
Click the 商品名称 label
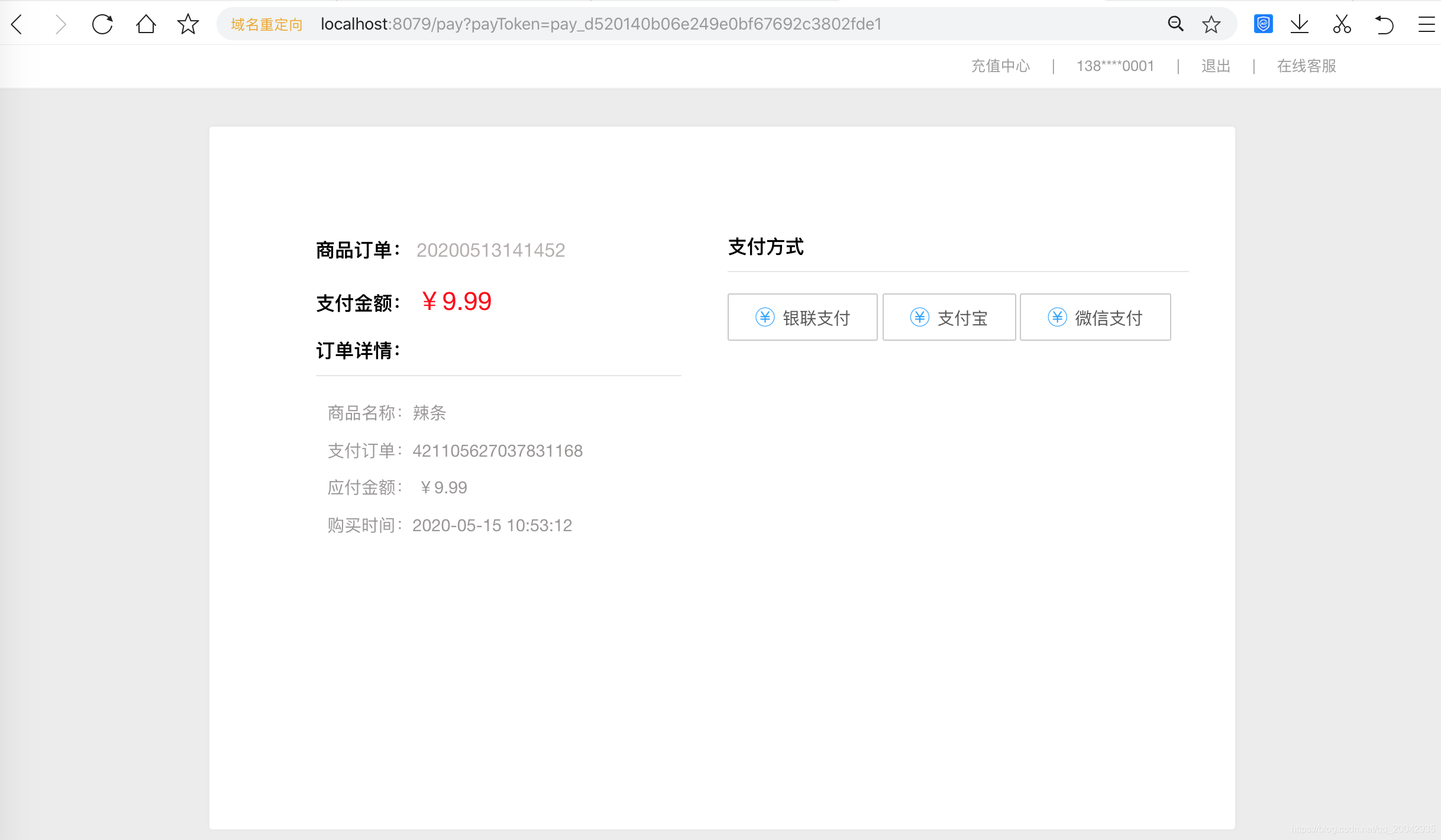(x=366, y=413)
